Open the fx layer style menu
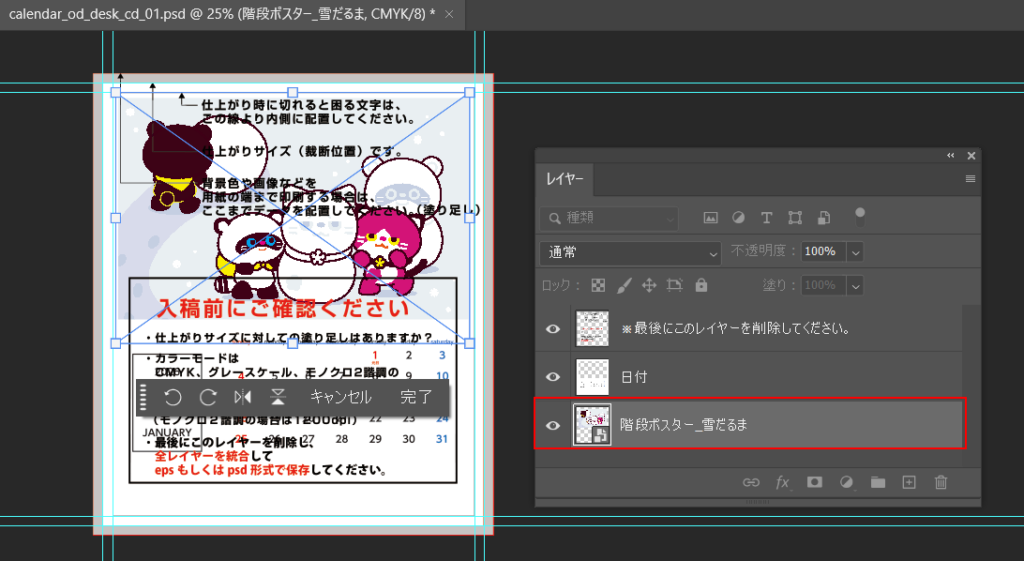Image resolution: width=1024 pixels, height=561 pixels. tap(782, 482)
